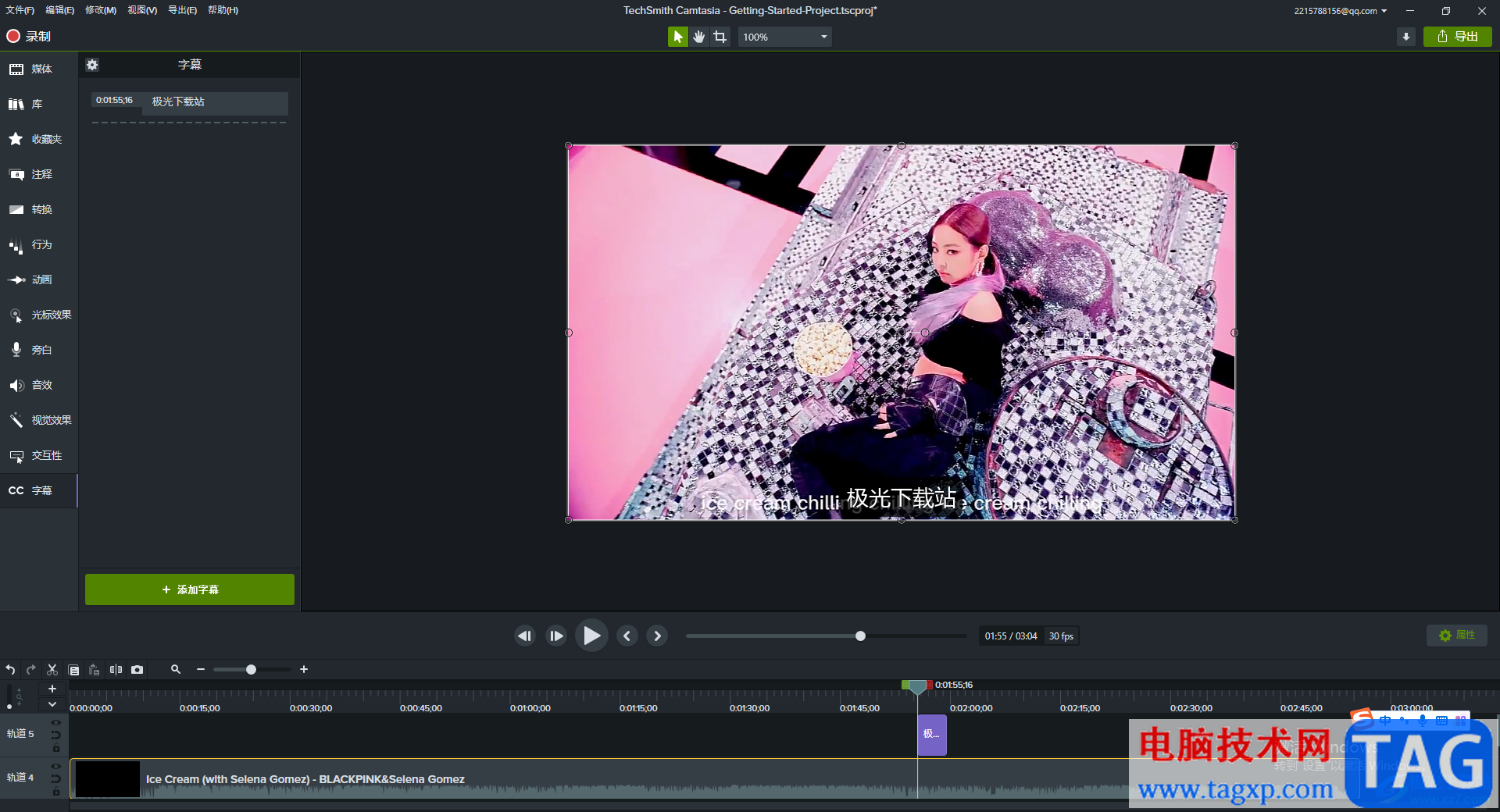Open the 库 library tab
This screenshot has width=1500, height=812.
38,105
